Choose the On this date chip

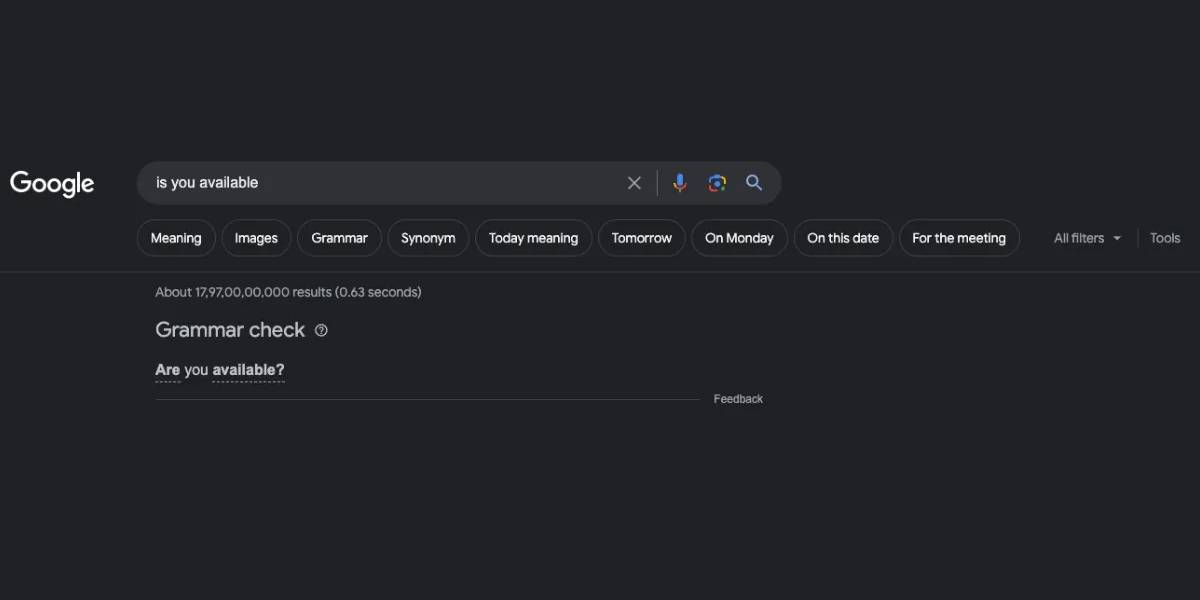843,238
